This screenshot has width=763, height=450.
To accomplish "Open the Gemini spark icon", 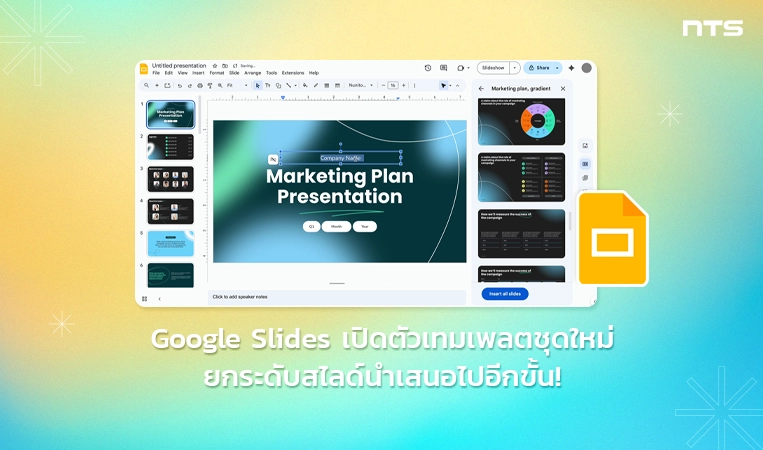I will pos(571,68).
